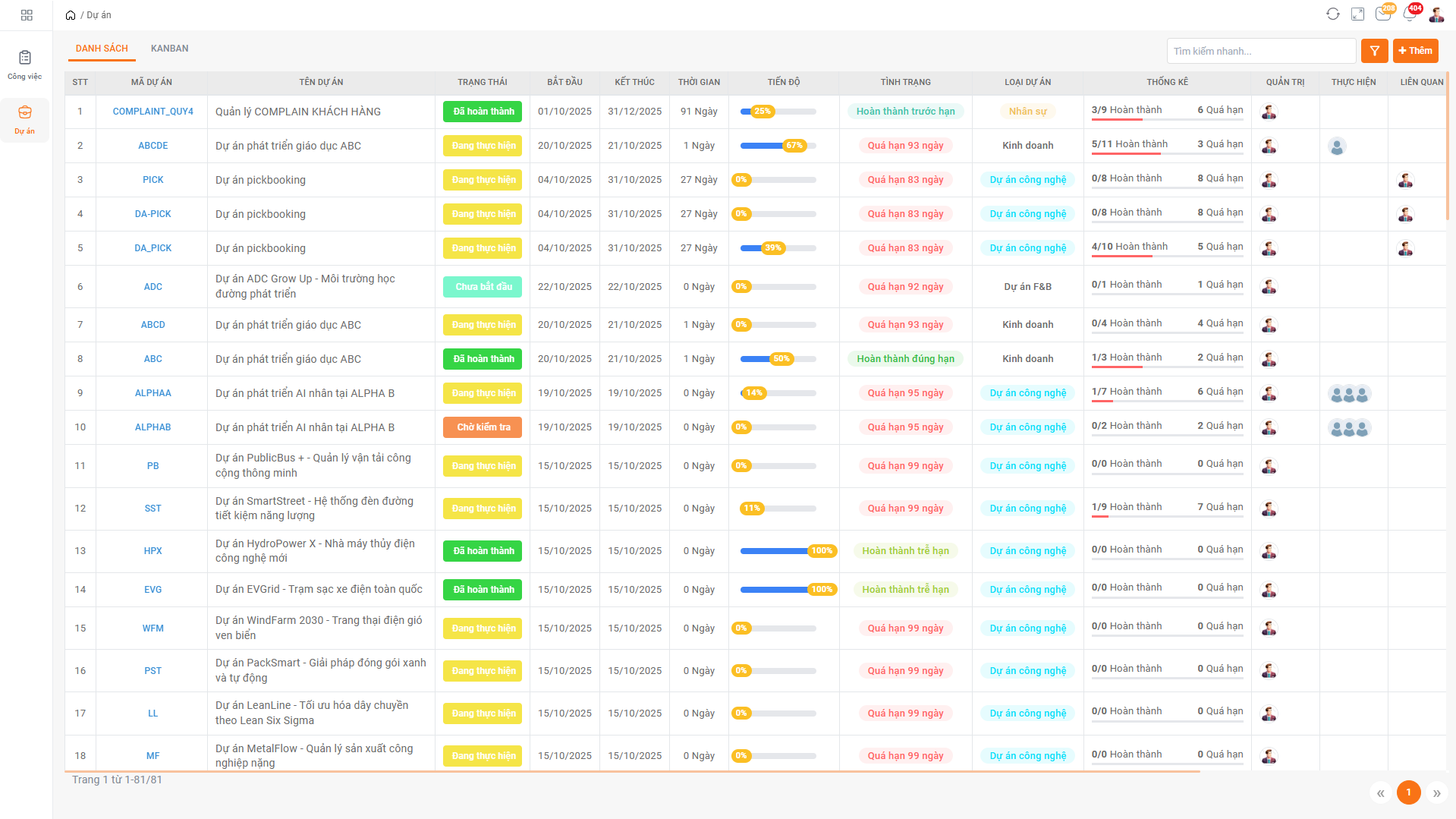1456x819 pixels.
Task: Click the Tìm kiếm nhanh search field
Action: (1260, 51)
